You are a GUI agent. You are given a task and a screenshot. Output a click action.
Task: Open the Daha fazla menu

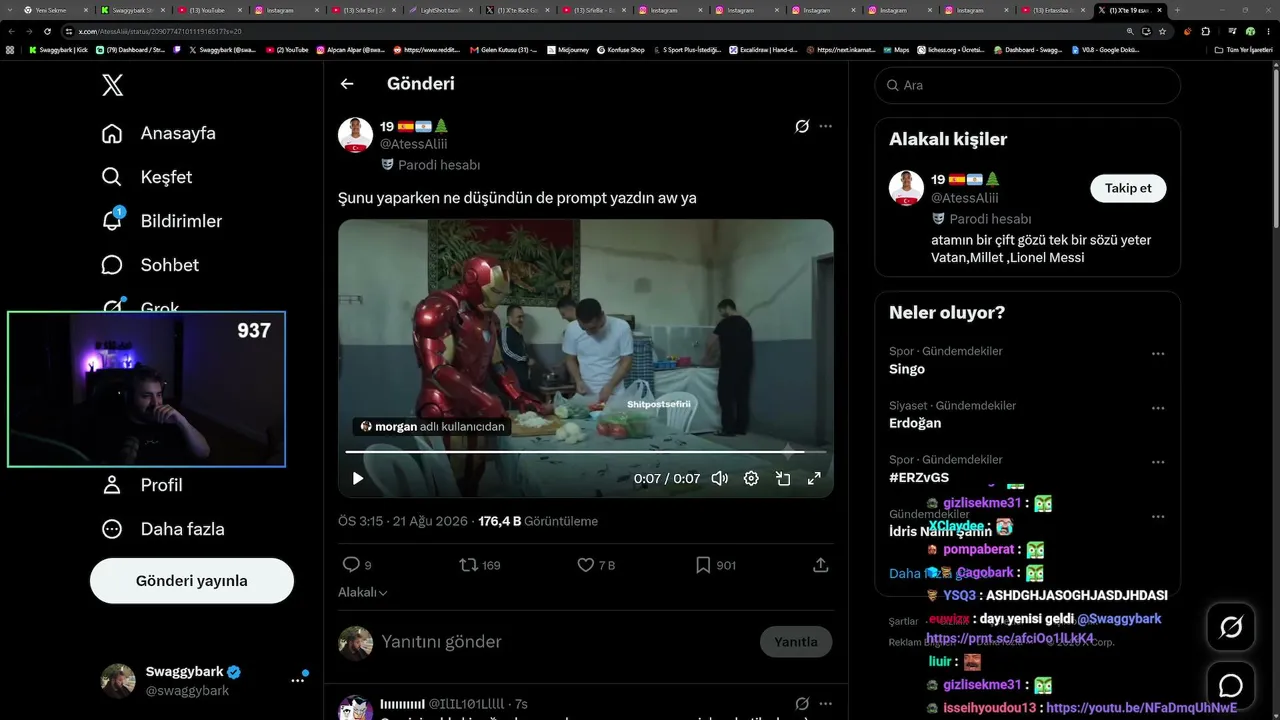(163, 529)
